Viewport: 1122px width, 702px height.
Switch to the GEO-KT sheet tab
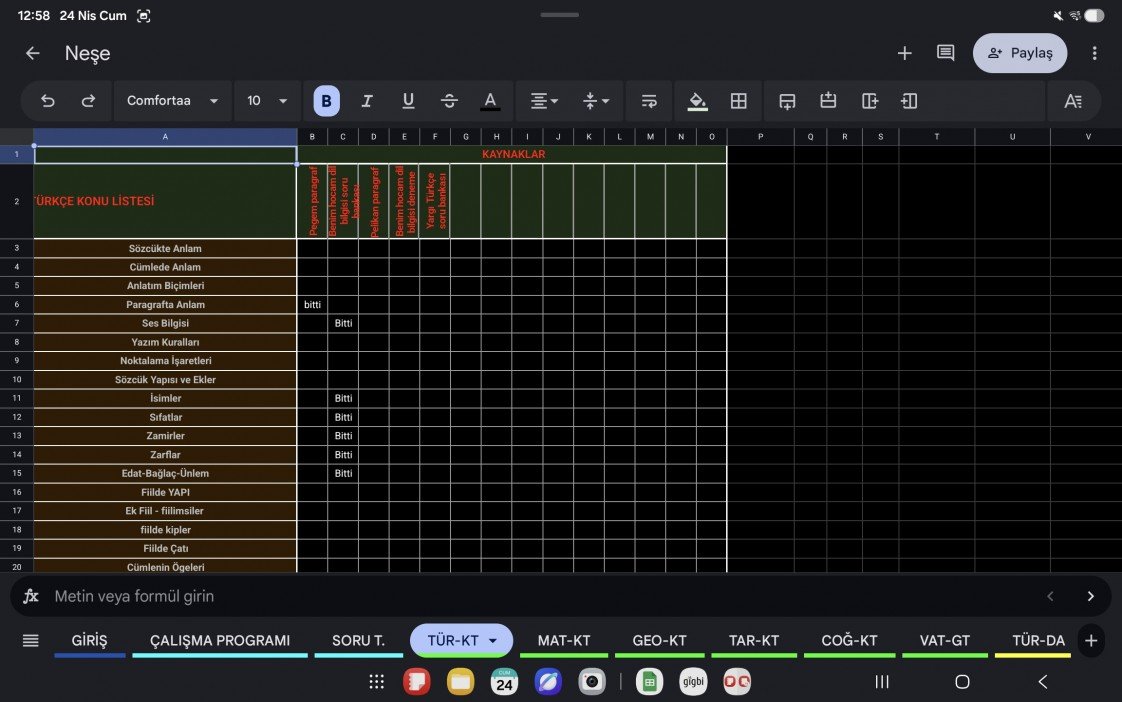659,640
